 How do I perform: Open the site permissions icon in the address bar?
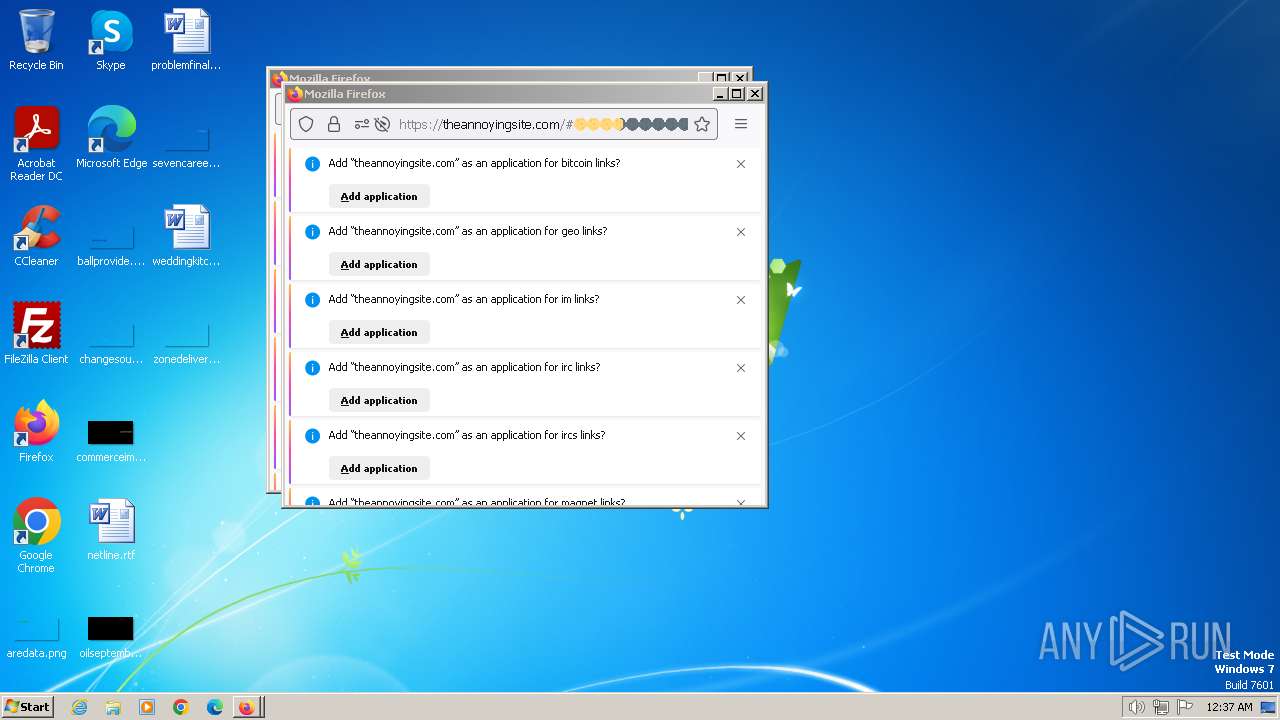[361, 124]
